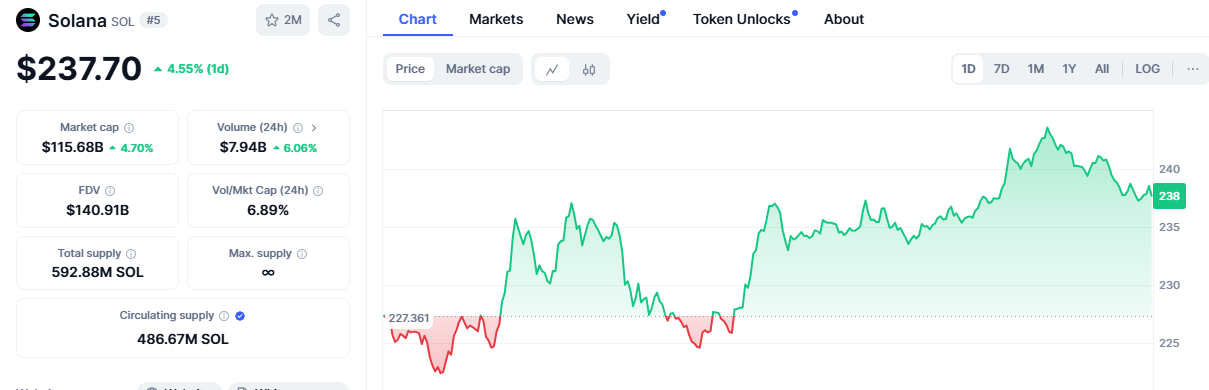Show Total supply info icon
This screenshot has width=1209, height=390.
point(131,254)
